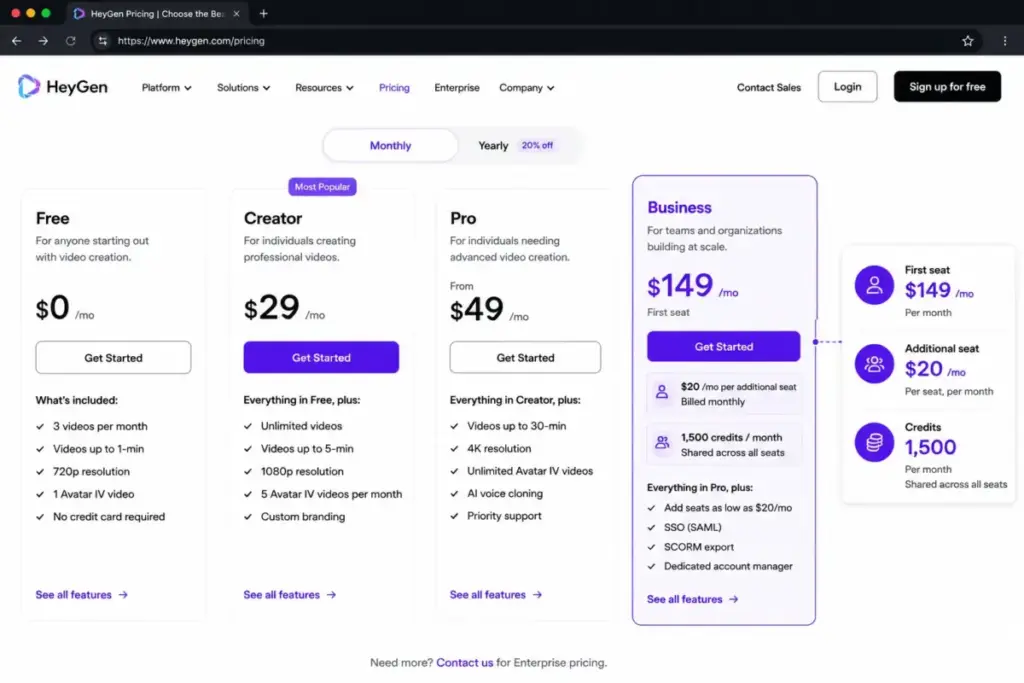
Task: Open the Pricing nav item
Action: click(394, 87)
